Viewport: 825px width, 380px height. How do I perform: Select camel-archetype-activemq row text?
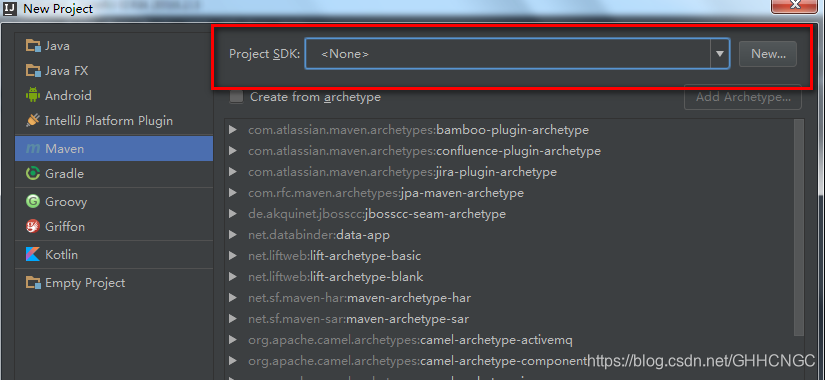coord(410,339)
